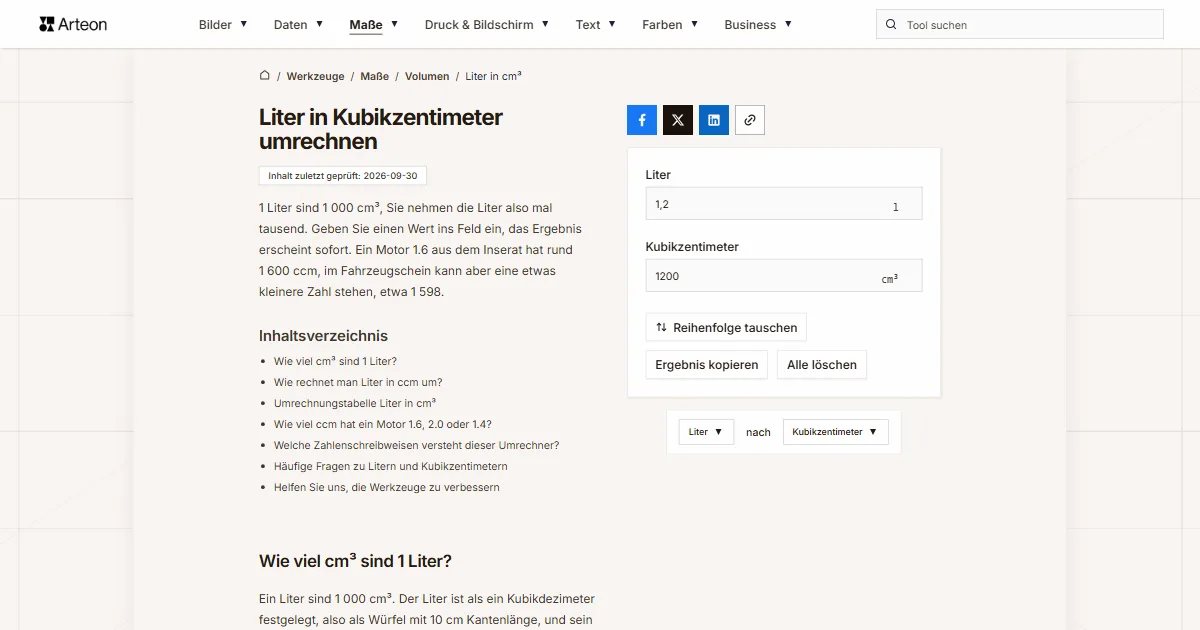Jump to 'Wie viel cm³ sind 1 Liter?'
Screen dimensions: 1200x630
coord(335,361)
